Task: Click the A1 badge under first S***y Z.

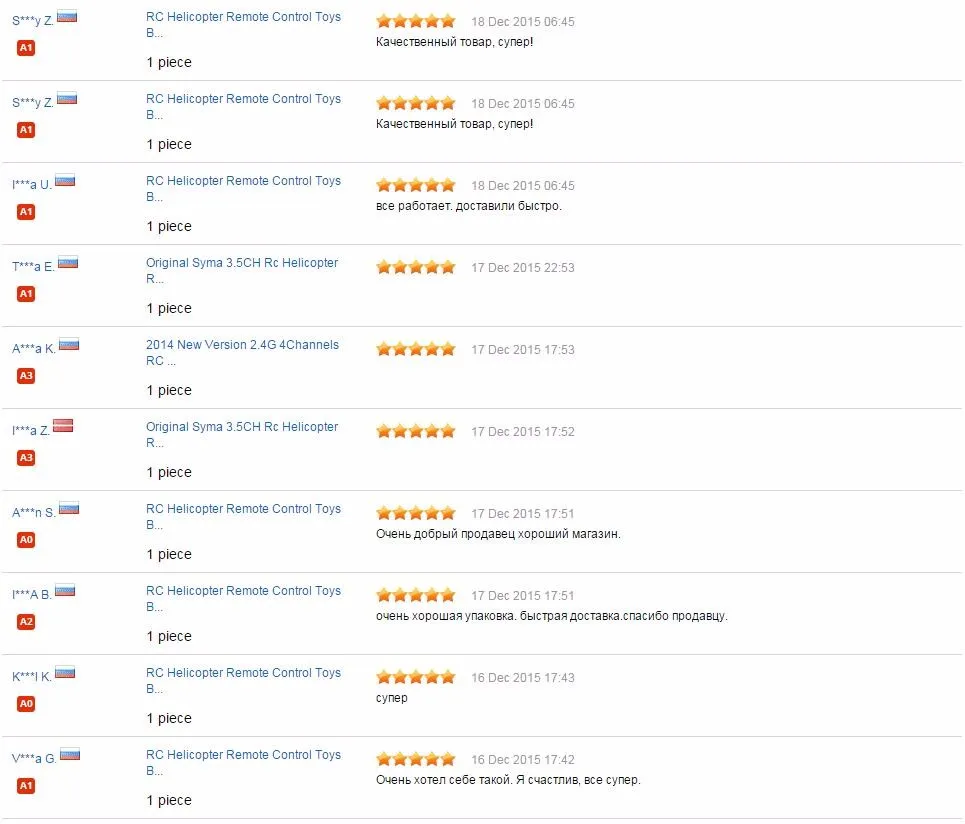Action: point(26,48)
